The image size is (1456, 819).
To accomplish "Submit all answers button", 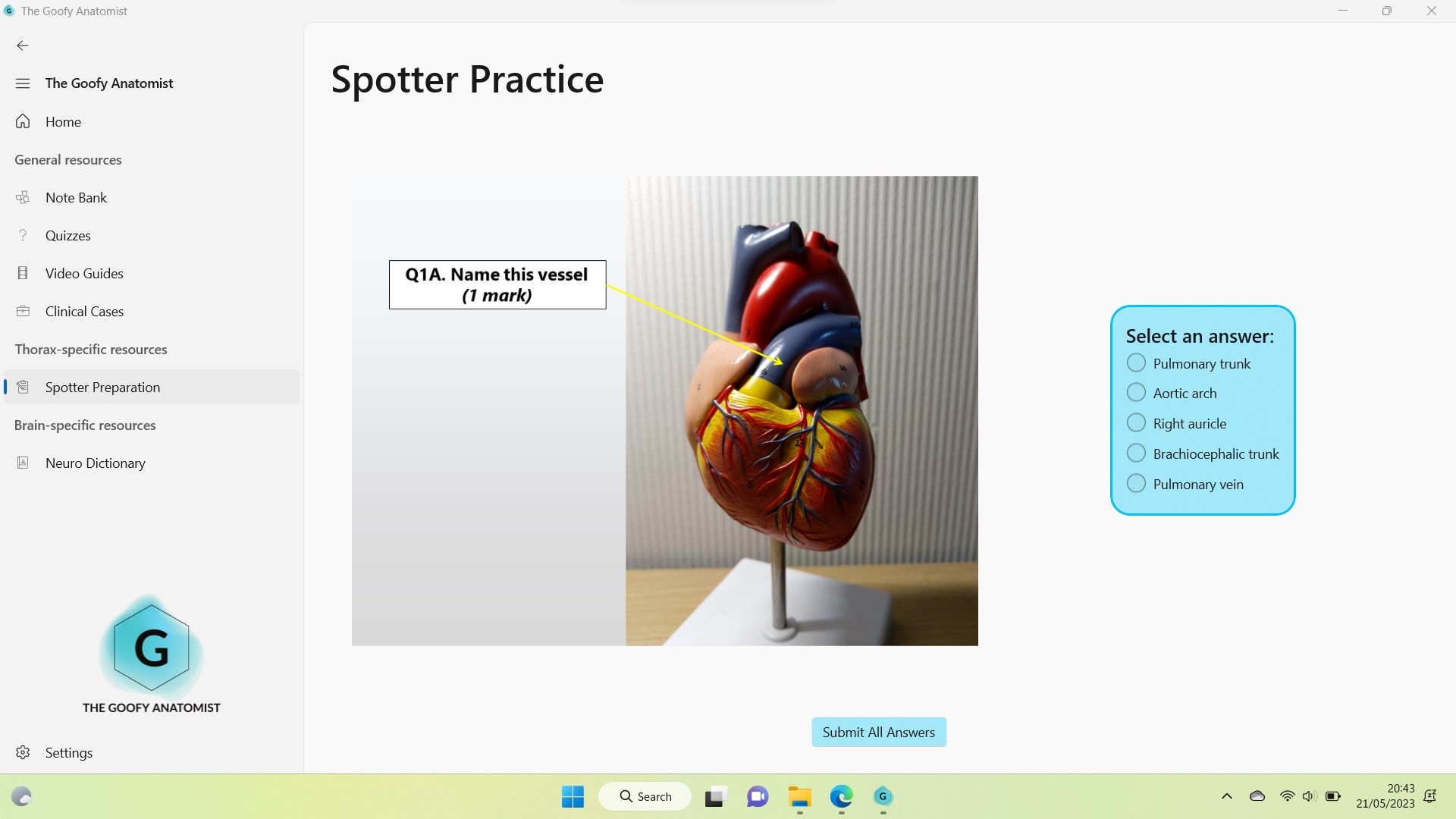I will click(878, 731).
